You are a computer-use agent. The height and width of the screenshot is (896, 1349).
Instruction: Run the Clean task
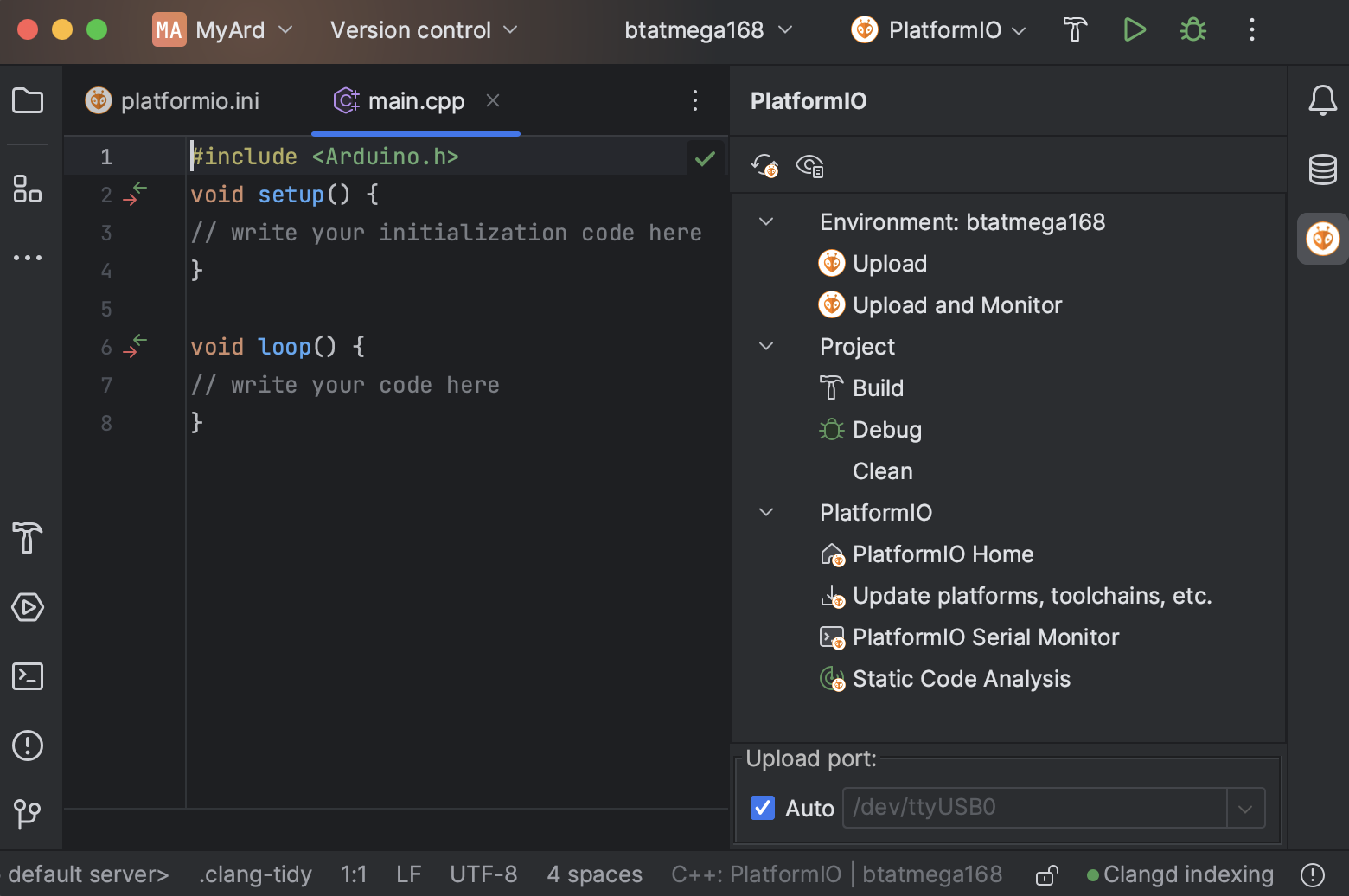click(882, 470)
